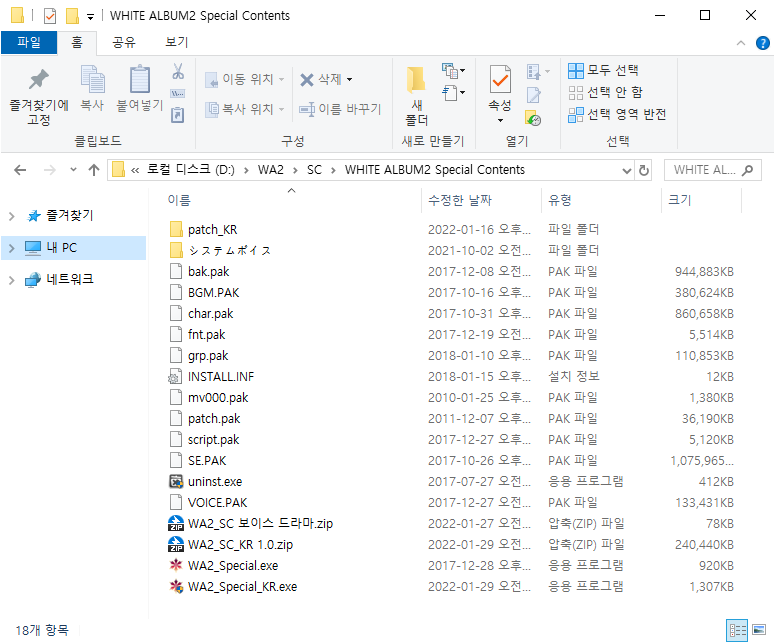The image size is (775, 643).
Task: Switch to Details view layout icon
Action: [737, 630]
